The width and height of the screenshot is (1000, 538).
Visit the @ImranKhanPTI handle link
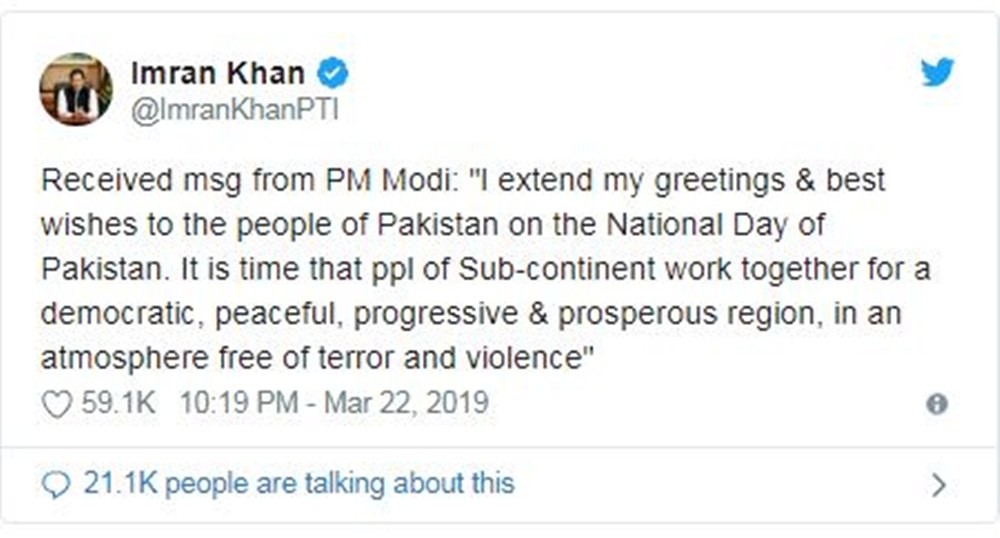pyautogui.click(x=234, y=110)
